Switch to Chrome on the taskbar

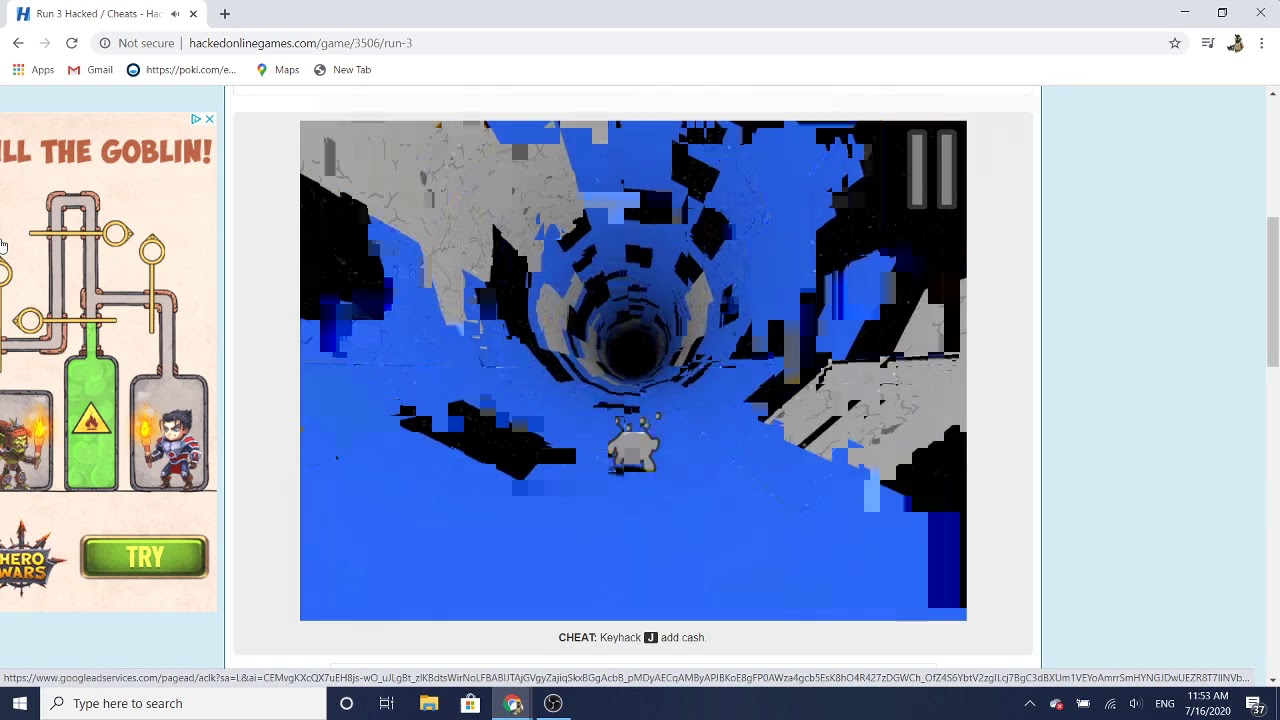(x=512, y=703)
